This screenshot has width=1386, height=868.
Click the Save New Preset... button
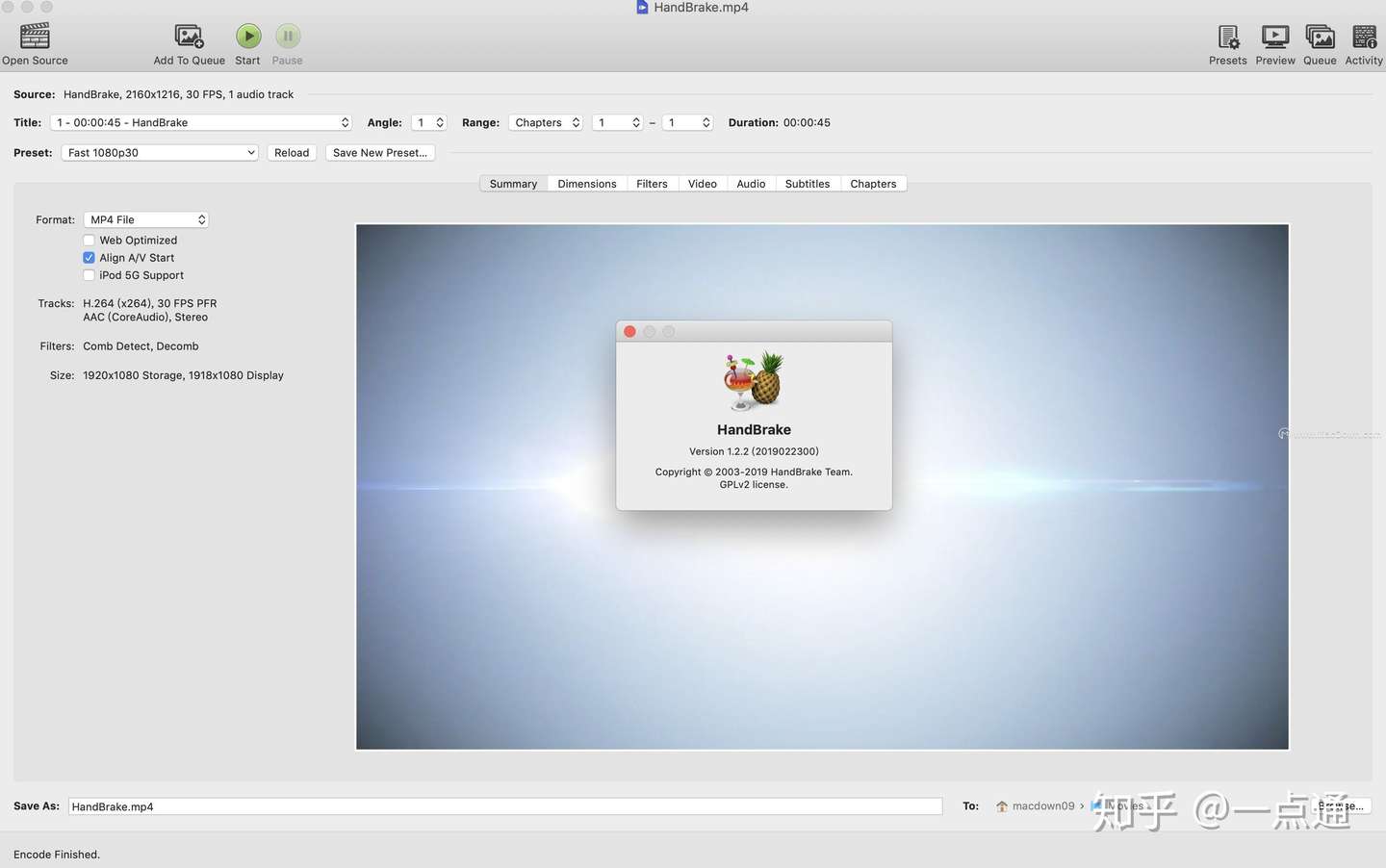(x=380, y=153)
